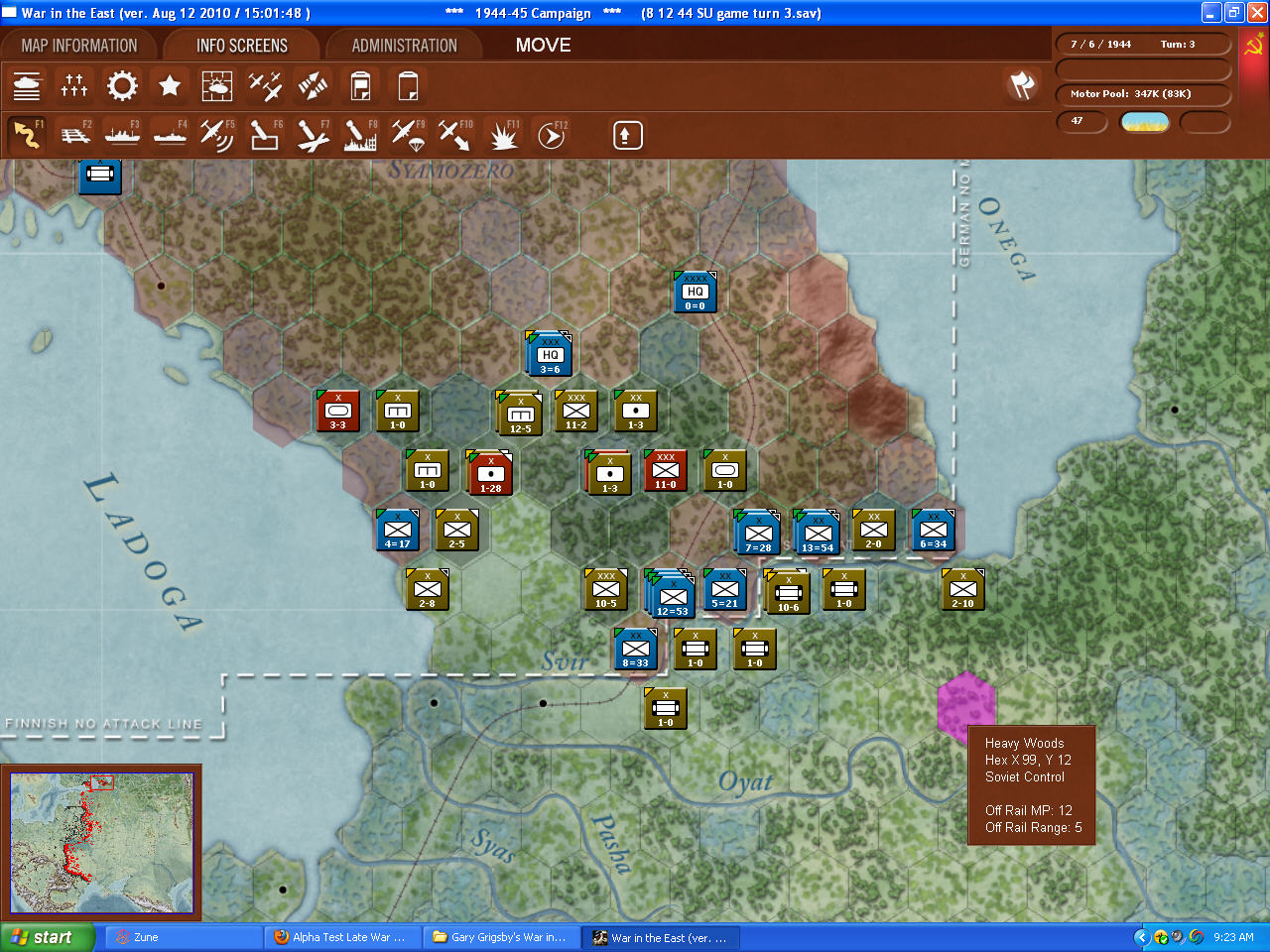The width and height of the screenshot is (1270, 952).
Task: Click the F11 explosion icon
Action: click(x=503, y=135)
